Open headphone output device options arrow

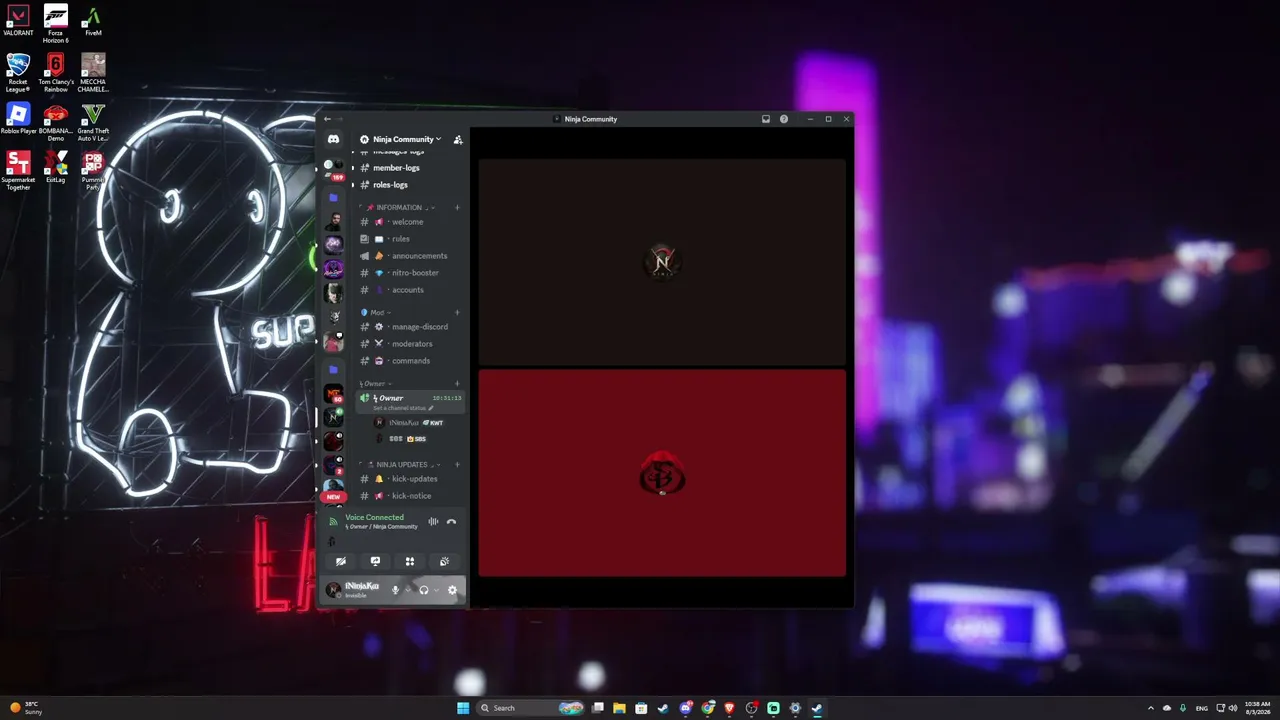pyautogui.click(x=436, y=590)
